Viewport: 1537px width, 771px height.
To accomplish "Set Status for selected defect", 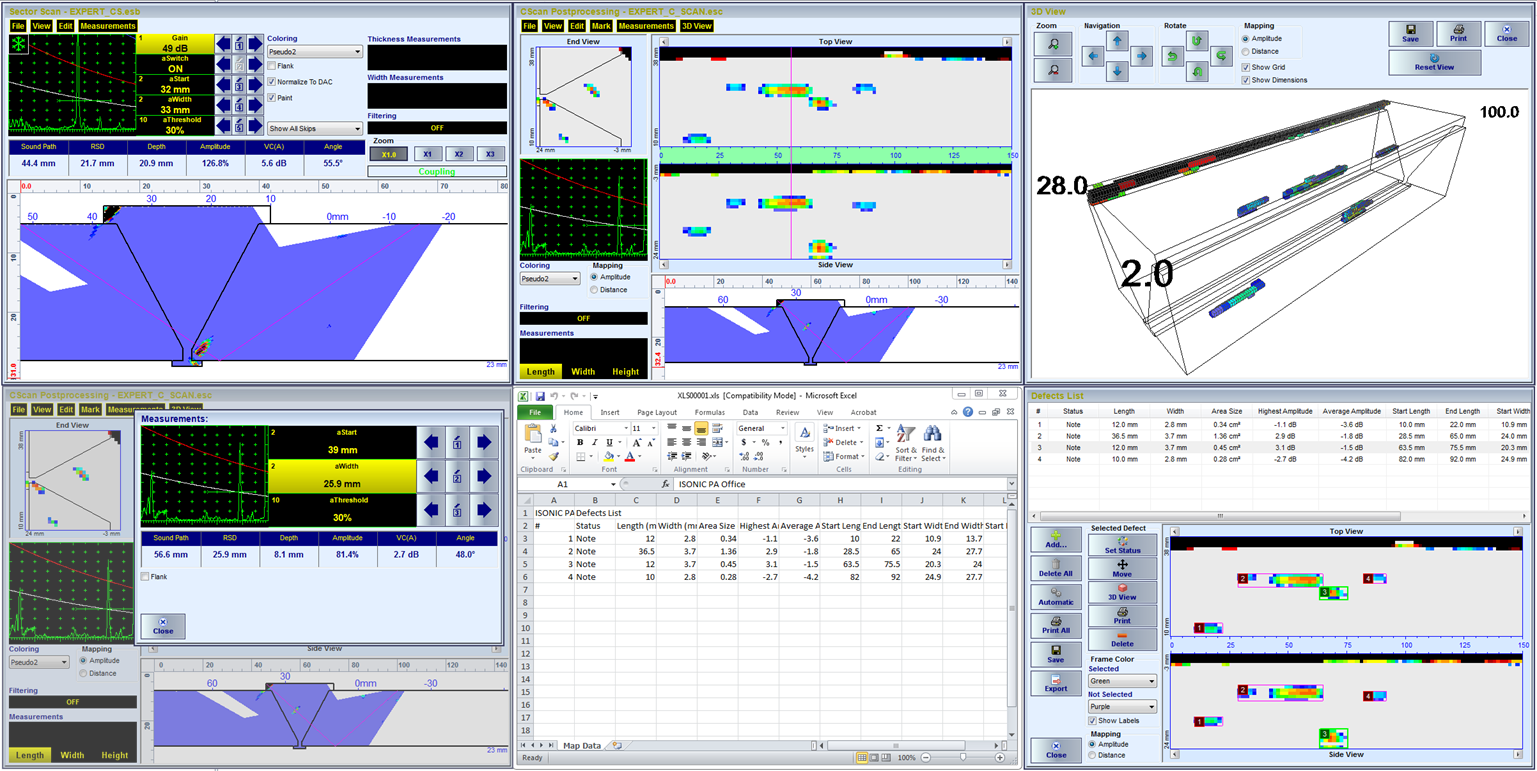I will tap(1122, 545).
